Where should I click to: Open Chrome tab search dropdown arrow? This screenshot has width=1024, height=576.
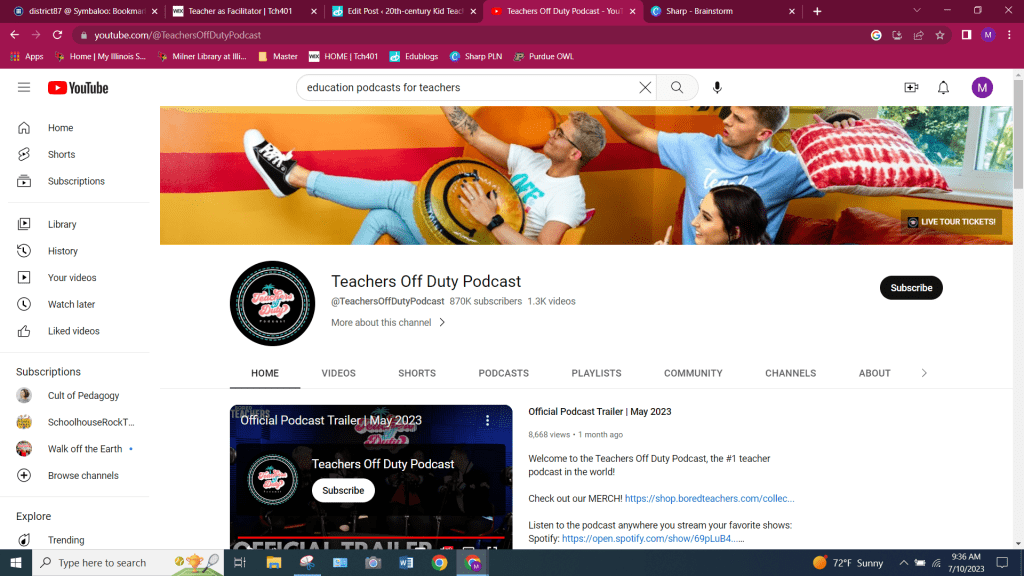pyautogui.click(x=917, y=10)
